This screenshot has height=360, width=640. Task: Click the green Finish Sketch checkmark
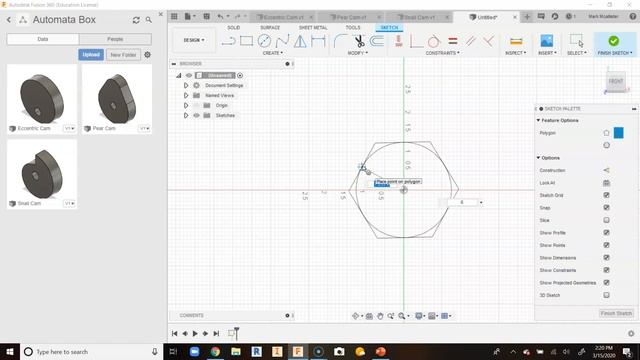[x=613, y=41]
